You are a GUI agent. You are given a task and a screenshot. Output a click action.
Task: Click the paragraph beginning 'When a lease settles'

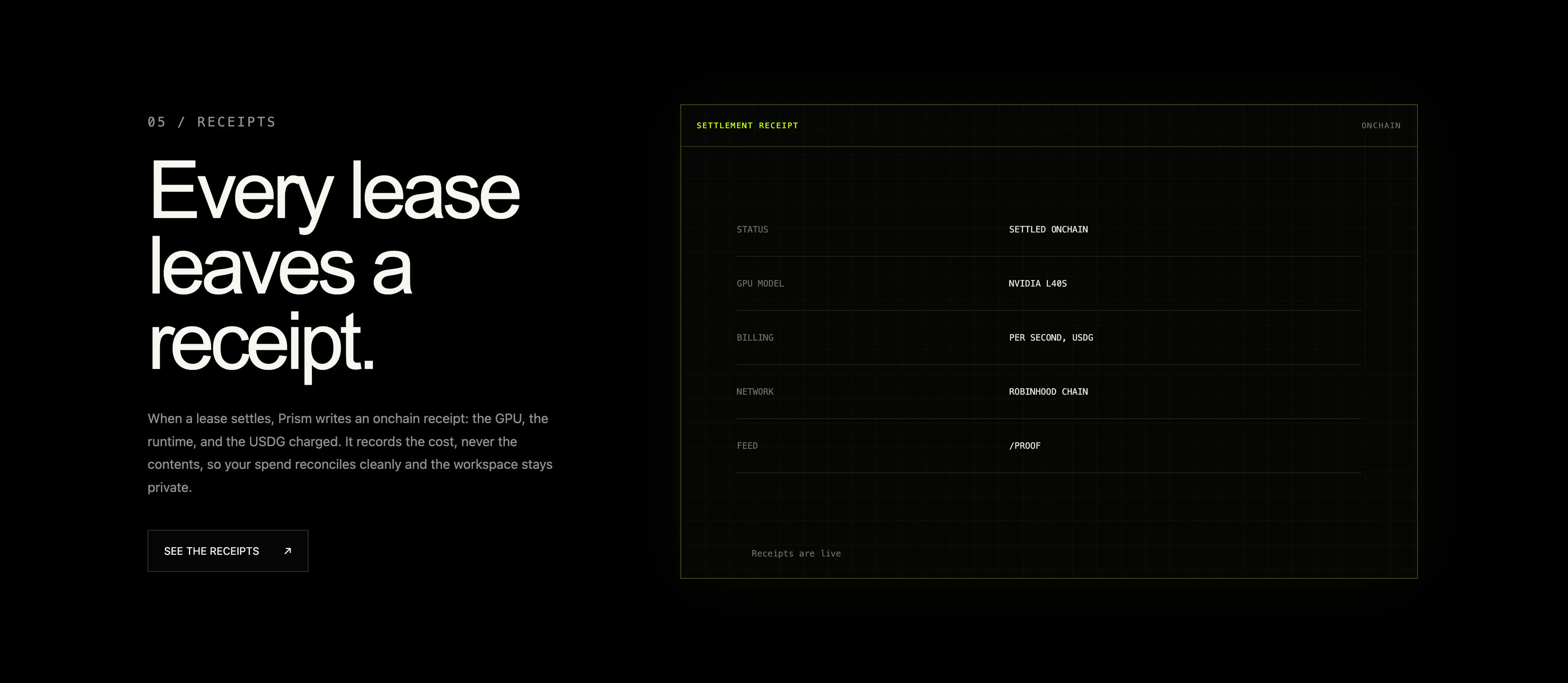350,453
